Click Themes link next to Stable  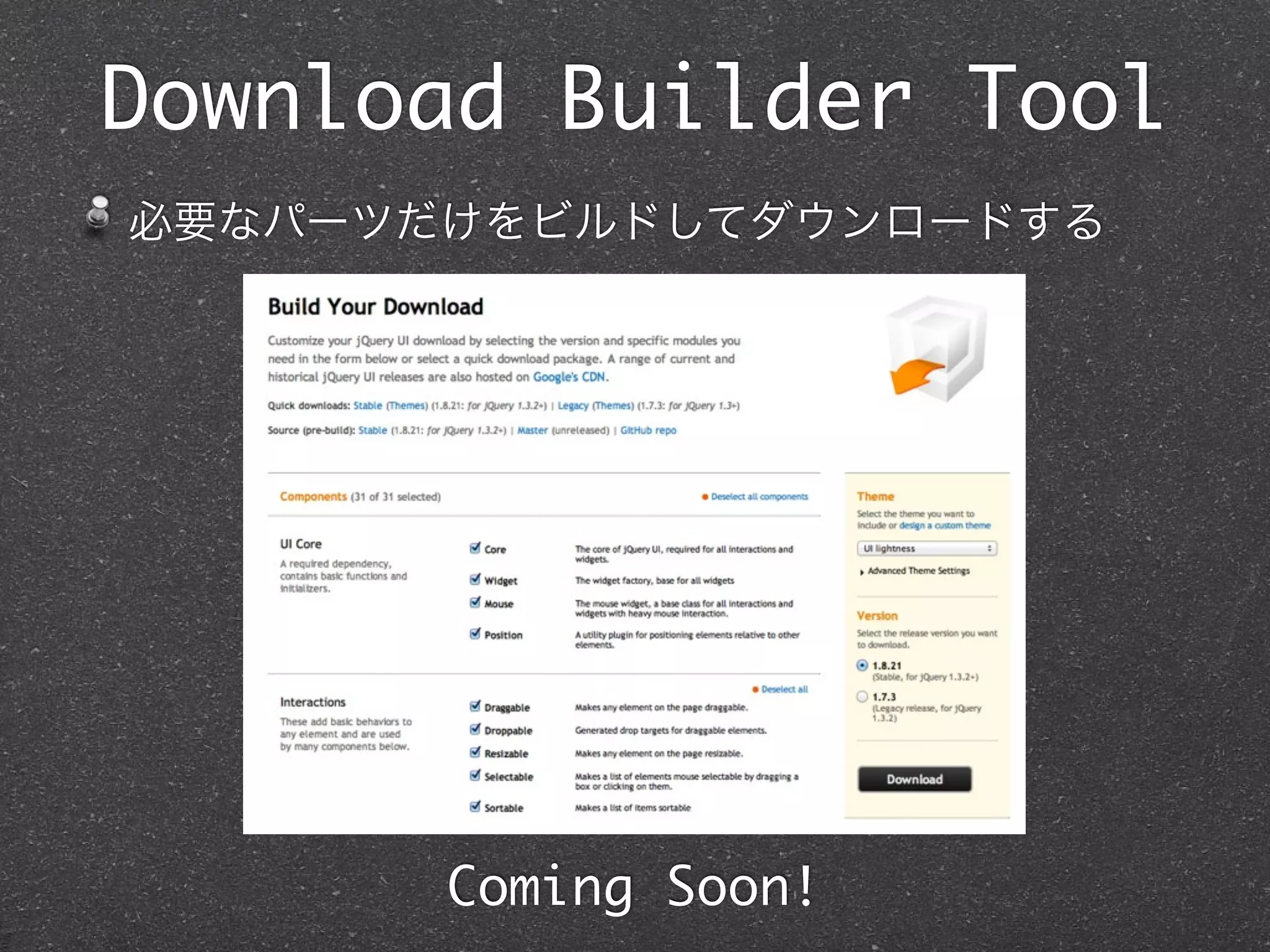click(x=407, y=405)
